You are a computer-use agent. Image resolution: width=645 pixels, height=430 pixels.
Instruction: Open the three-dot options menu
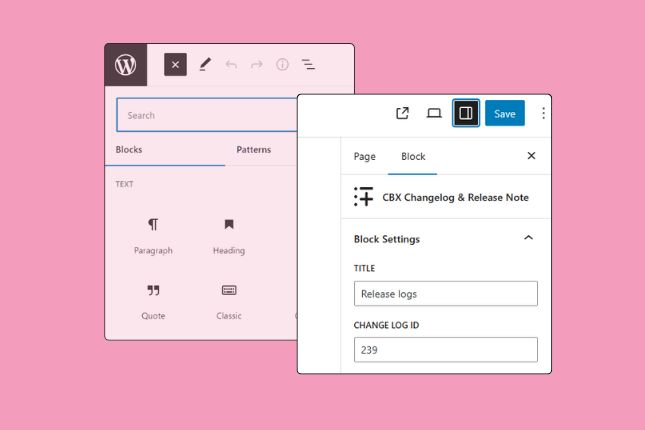click(x=543, y=113)
